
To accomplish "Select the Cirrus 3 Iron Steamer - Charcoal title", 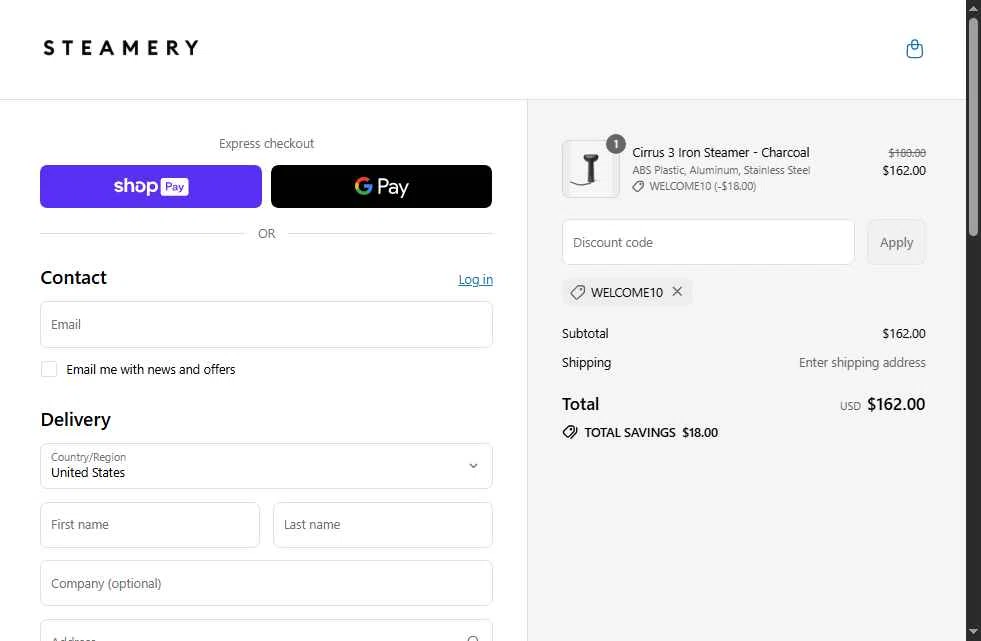I will [721, 153].
